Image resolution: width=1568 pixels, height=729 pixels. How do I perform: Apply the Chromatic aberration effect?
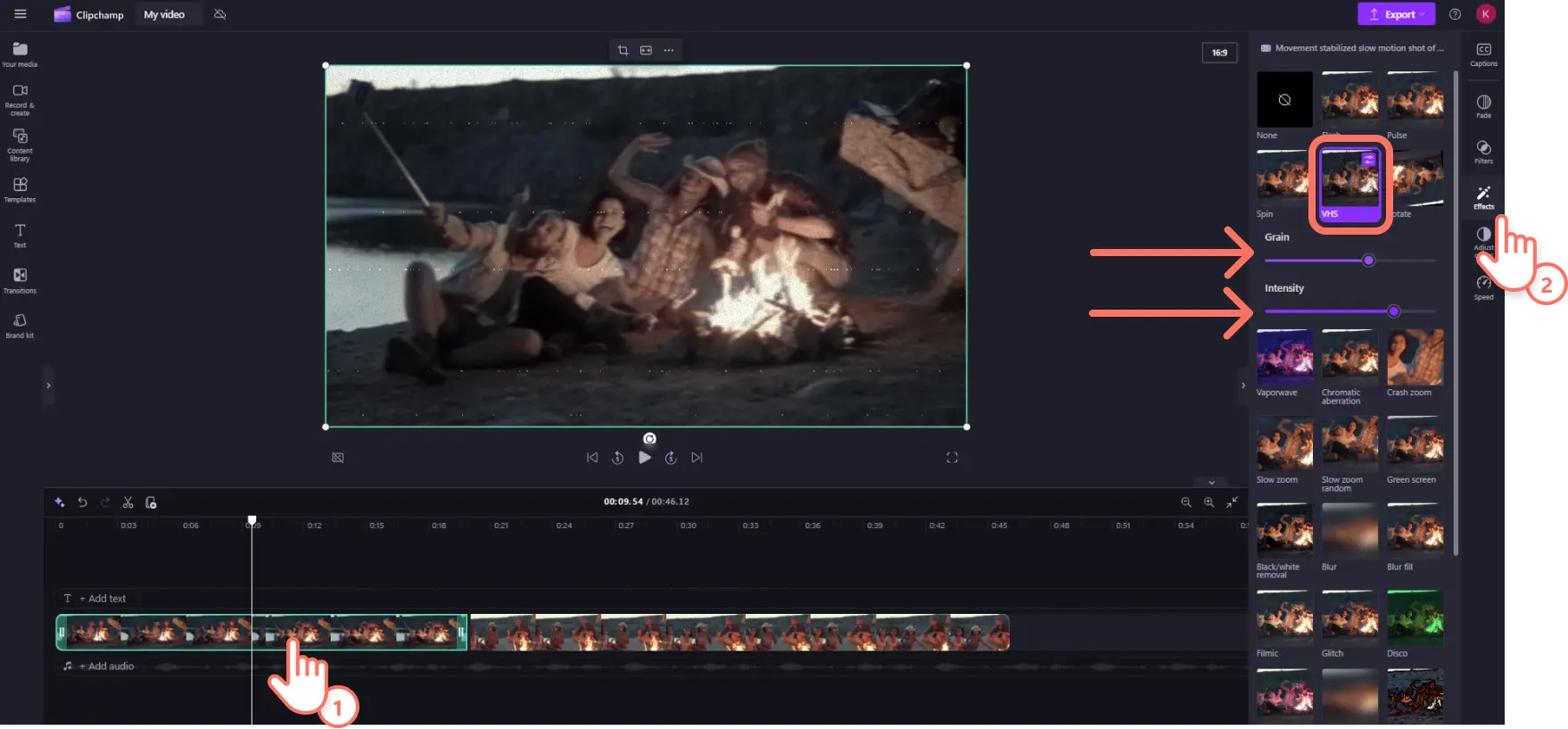(x=1349, y=358)
